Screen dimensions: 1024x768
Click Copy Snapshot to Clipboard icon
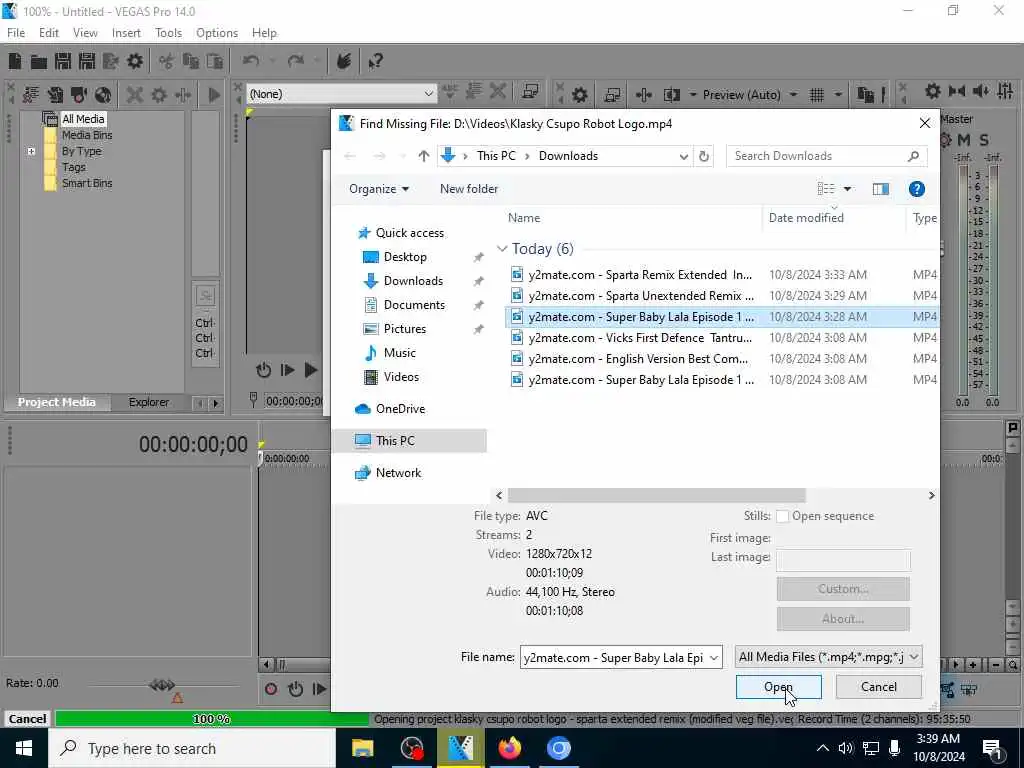[865, 95]
